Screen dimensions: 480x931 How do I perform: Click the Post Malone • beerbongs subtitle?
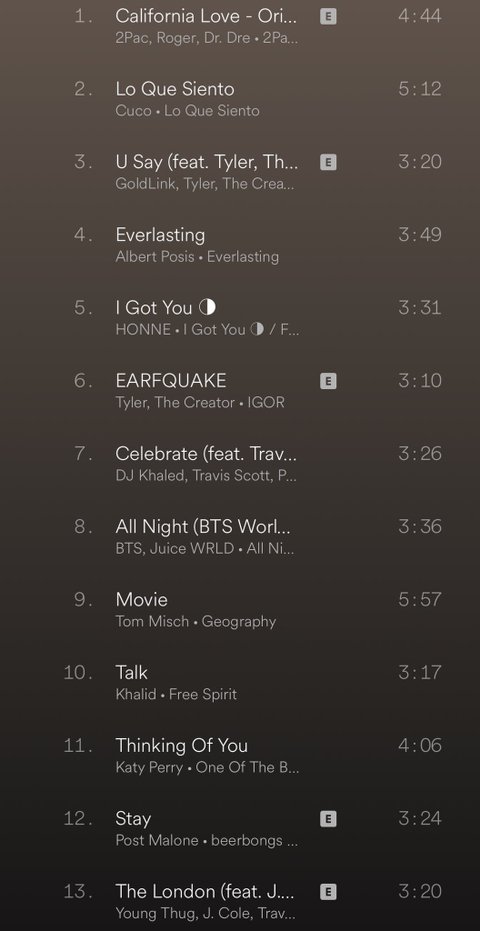pyautogui.click(x=207, y=841)
